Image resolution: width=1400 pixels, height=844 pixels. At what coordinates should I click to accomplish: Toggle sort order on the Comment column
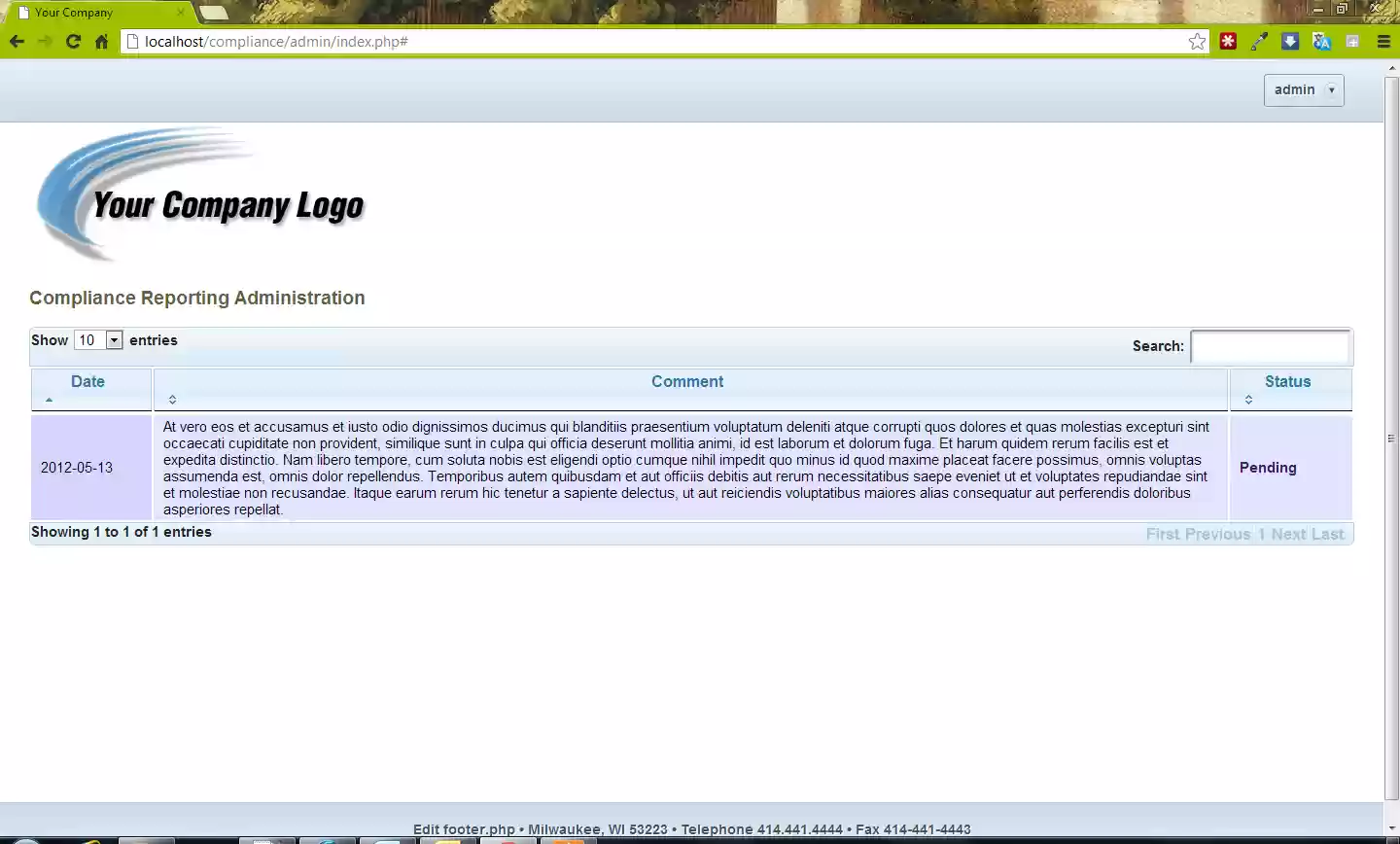click(687, 389)
